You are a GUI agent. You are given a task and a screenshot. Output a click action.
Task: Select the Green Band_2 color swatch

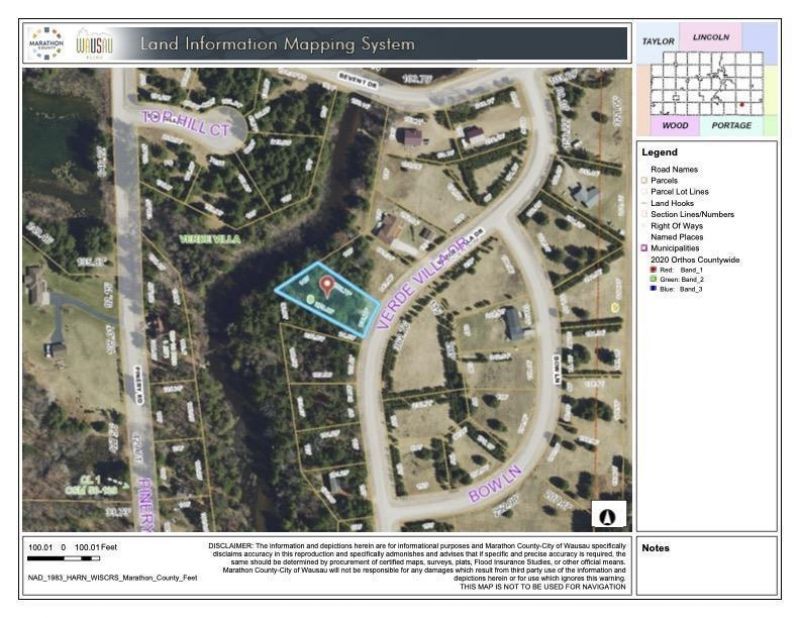[653, 279]
